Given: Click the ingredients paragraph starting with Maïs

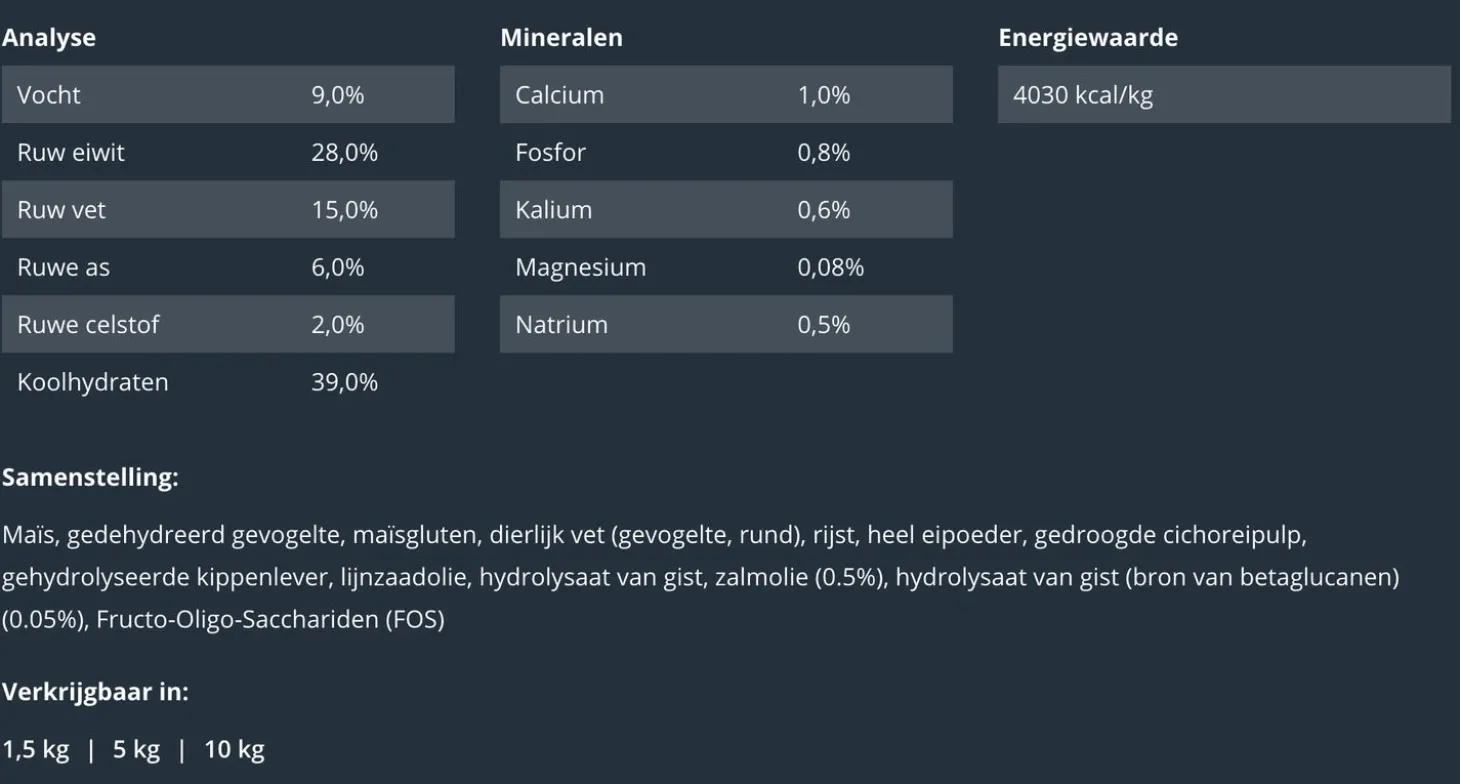Looking at the screenshot, I should point(700,578).
